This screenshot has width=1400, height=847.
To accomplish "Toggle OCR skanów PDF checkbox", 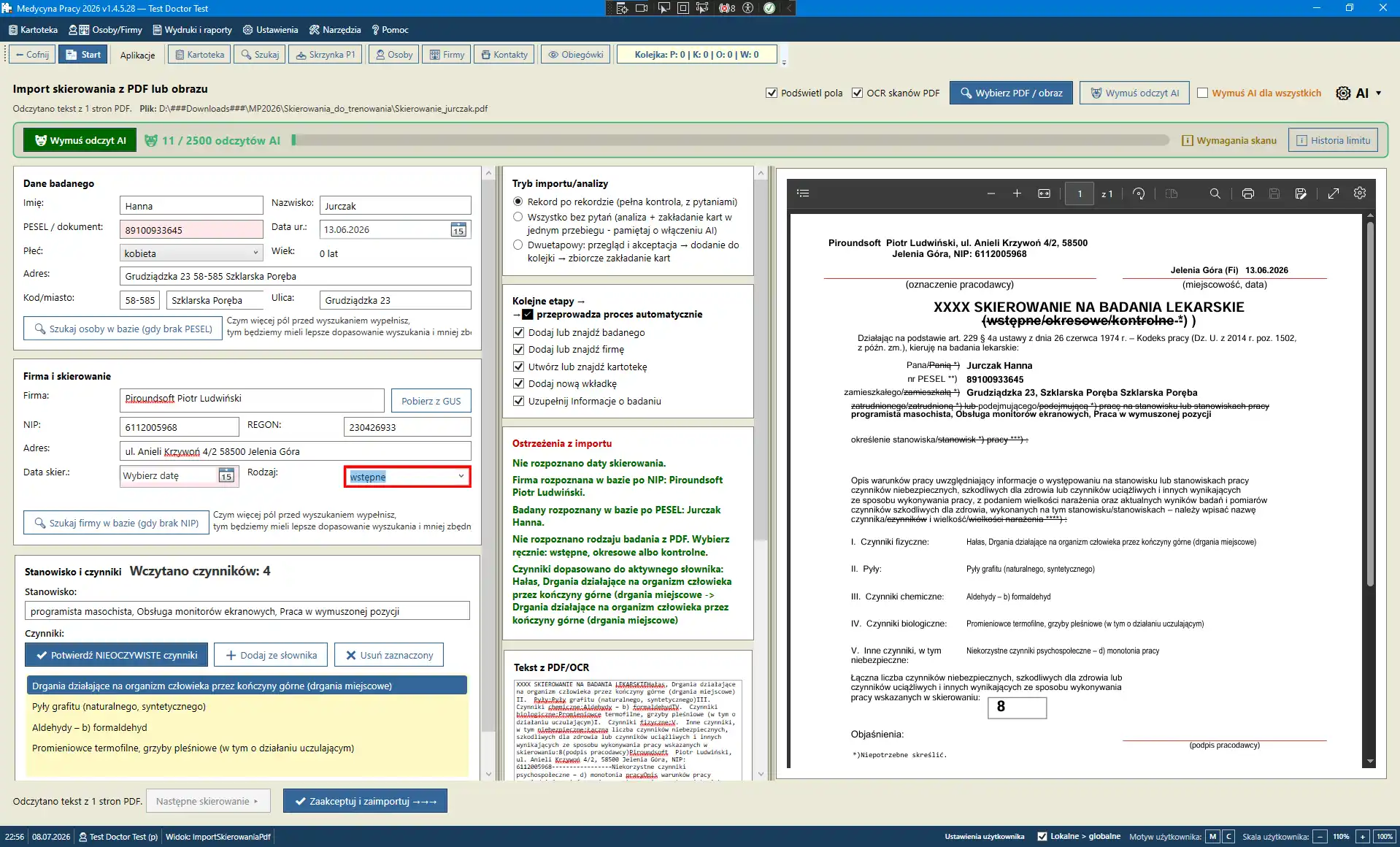I will coord(858,93).
